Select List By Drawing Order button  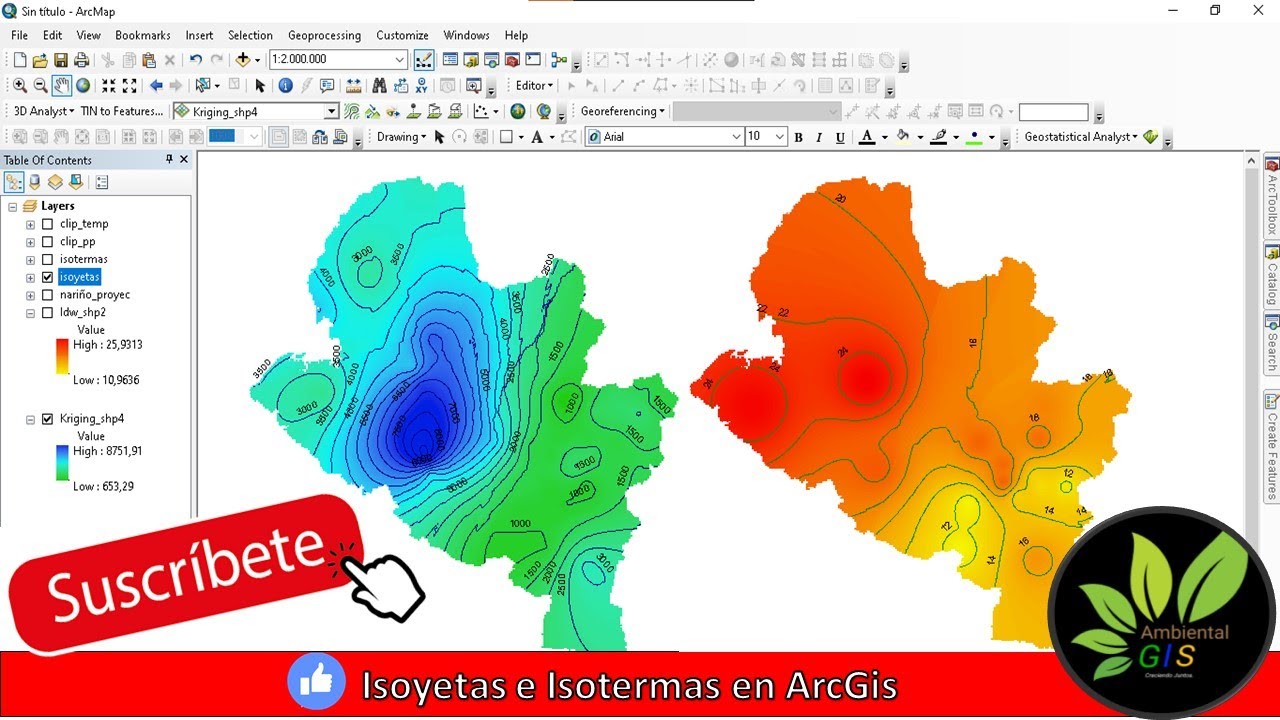pyautogui.click(x=14, y=182)
